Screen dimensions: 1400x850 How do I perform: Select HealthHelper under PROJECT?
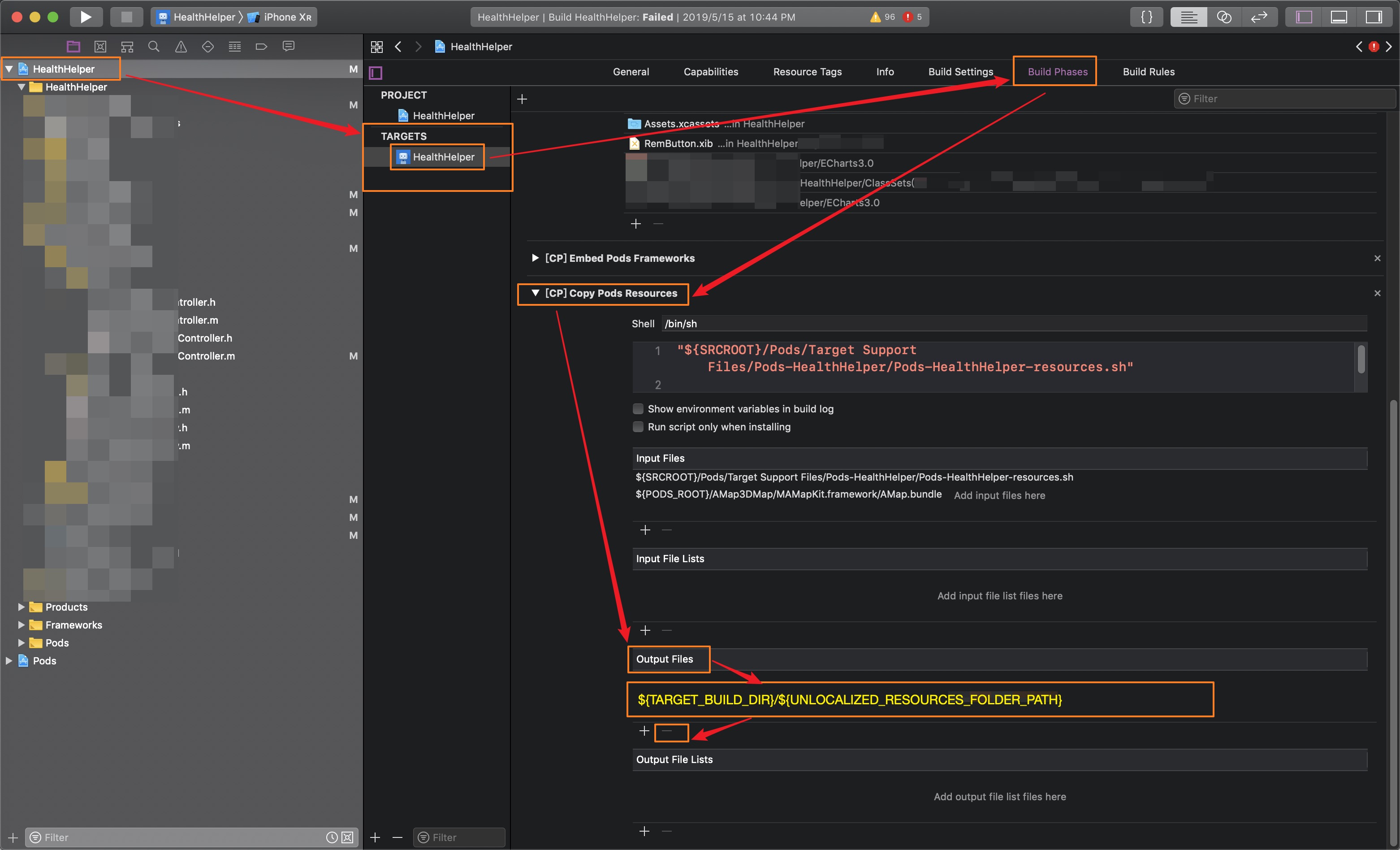point(436,115)
